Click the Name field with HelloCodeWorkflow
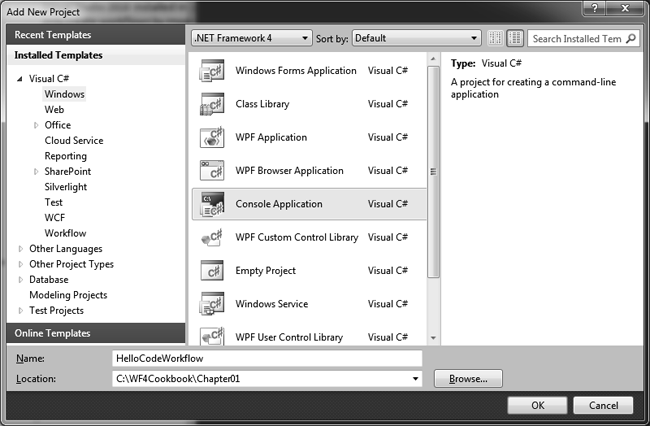Image resolution: width=650 pixels, height=426 pixels. 267,358
